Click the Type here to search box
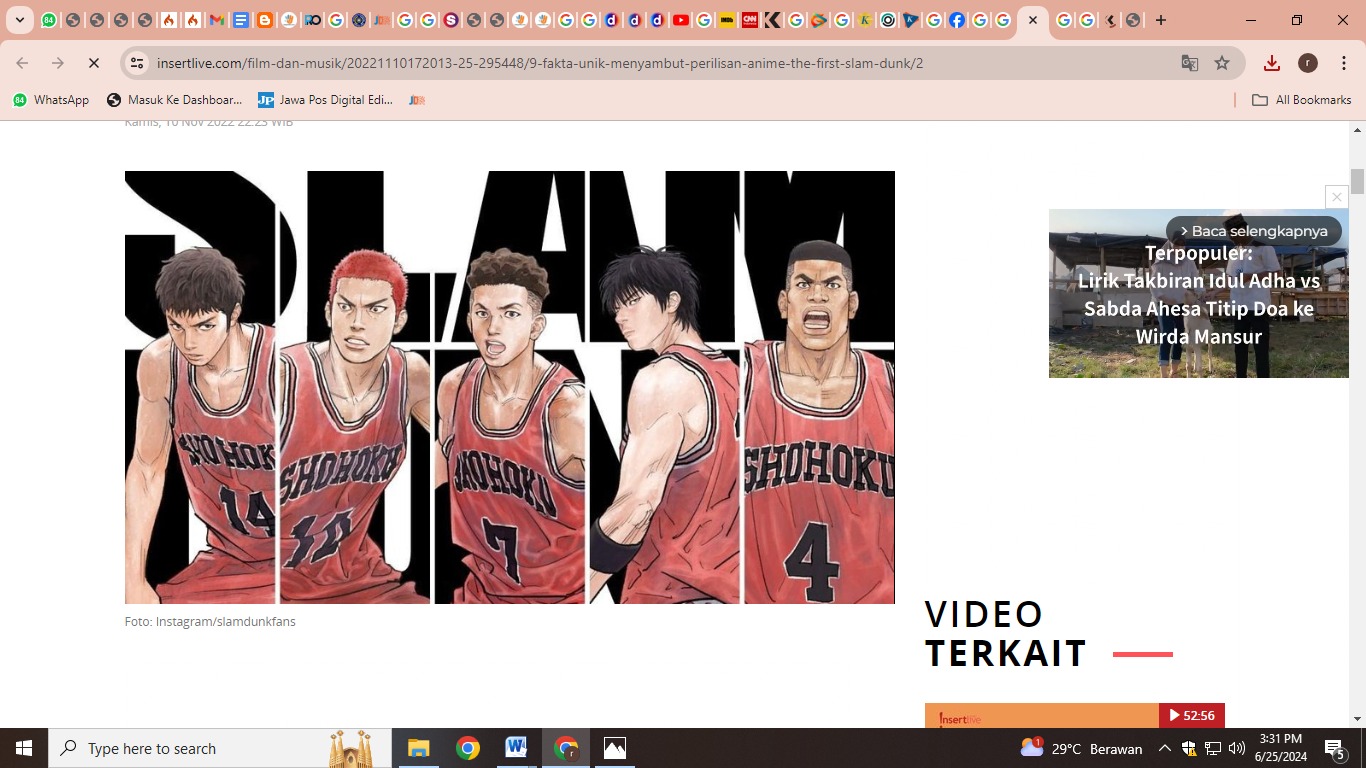Screen dimensions: 1366x768 (x=220, y=748)
